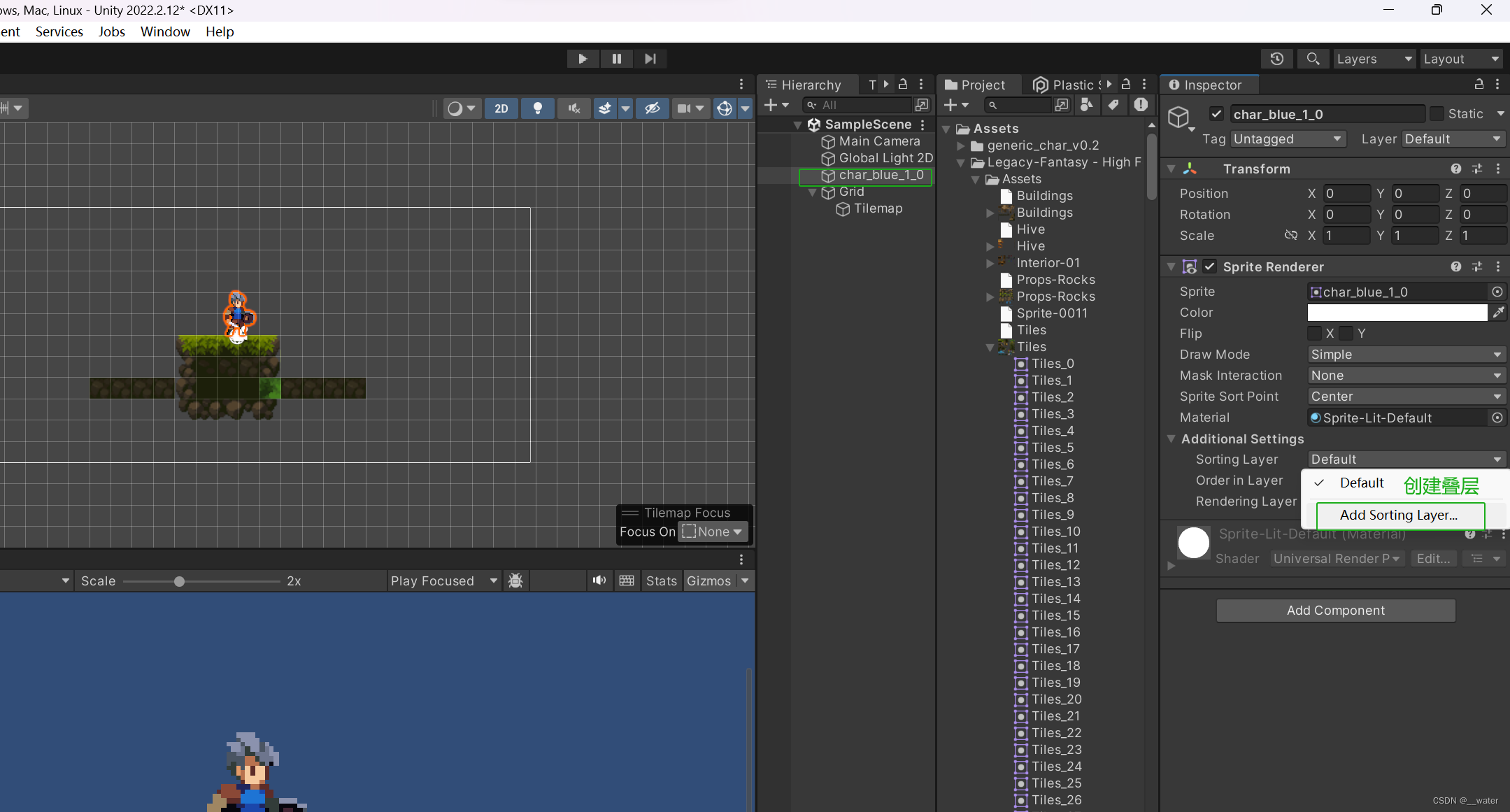Click the Play button in the toolbar
Screen dimensions: 1510x812
click(x=582, y=59)
